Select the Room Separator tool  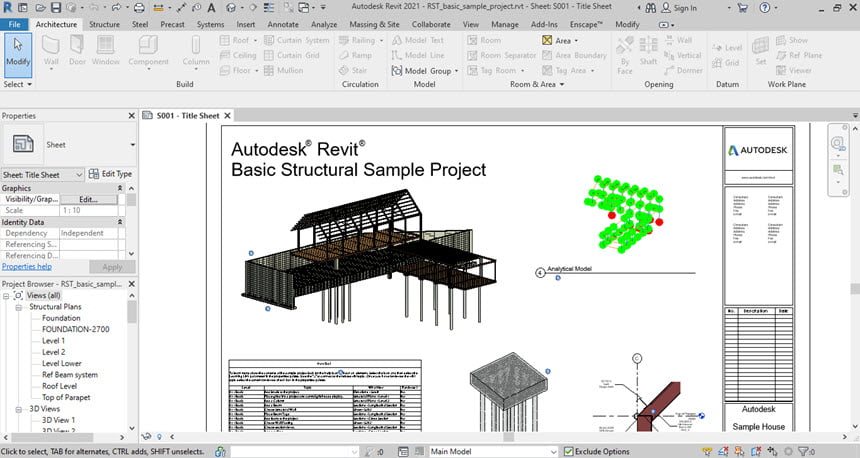[x=501, y=55]
